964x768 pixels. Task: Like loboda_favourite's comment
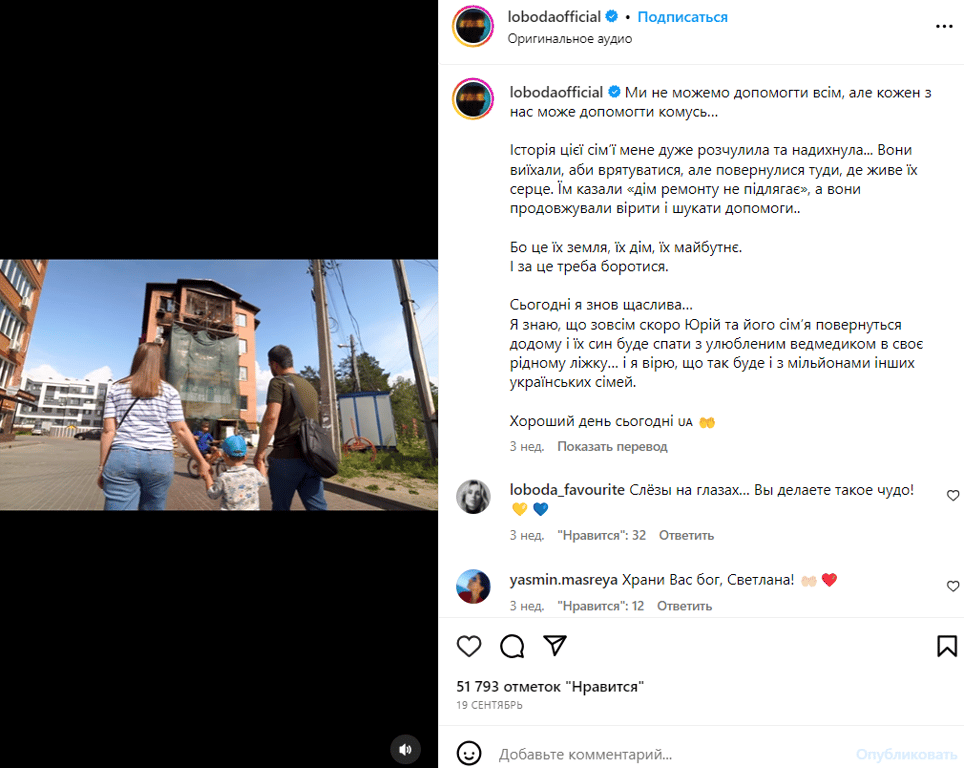point(952,495)
